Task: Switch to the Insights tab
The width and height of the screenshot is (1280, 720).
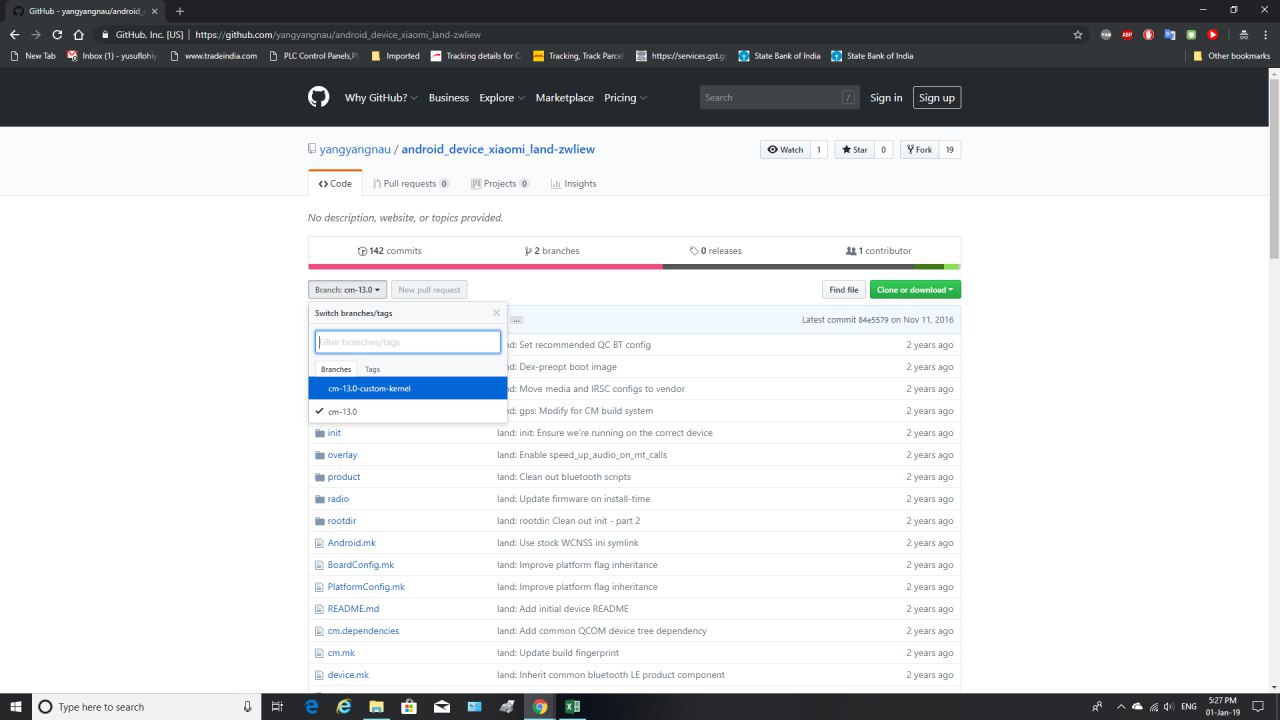Action: [x=573, y=184]
